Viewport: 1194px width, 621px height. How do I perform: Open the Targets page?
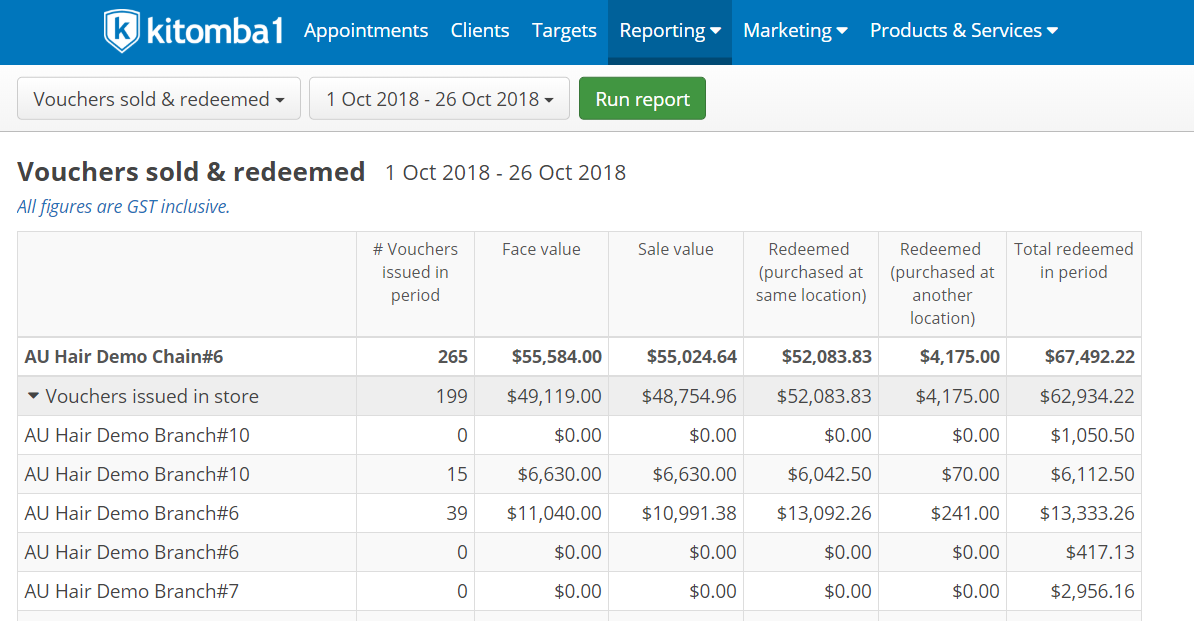[x=564, y=30]
